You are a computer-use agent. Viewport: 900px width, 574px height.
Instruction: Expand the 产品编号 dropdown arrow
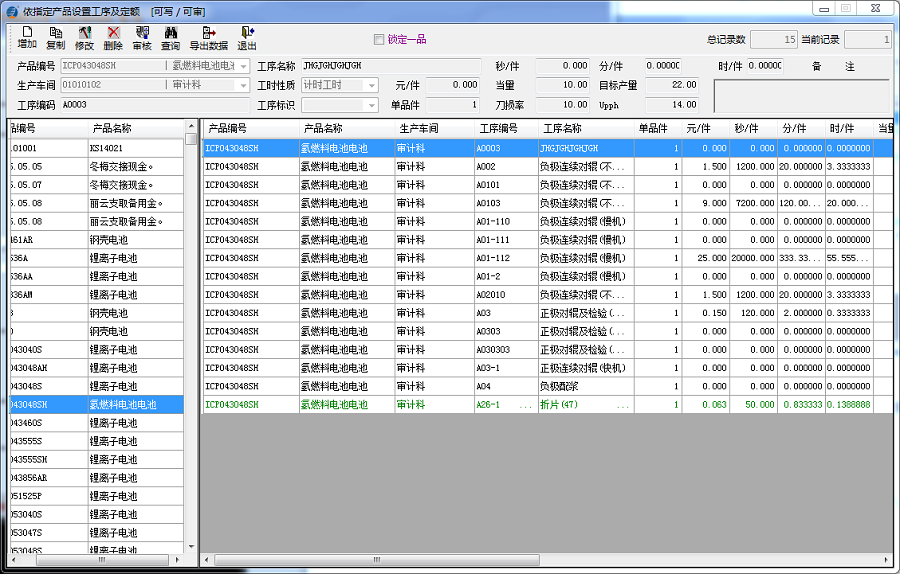(242, 66)
